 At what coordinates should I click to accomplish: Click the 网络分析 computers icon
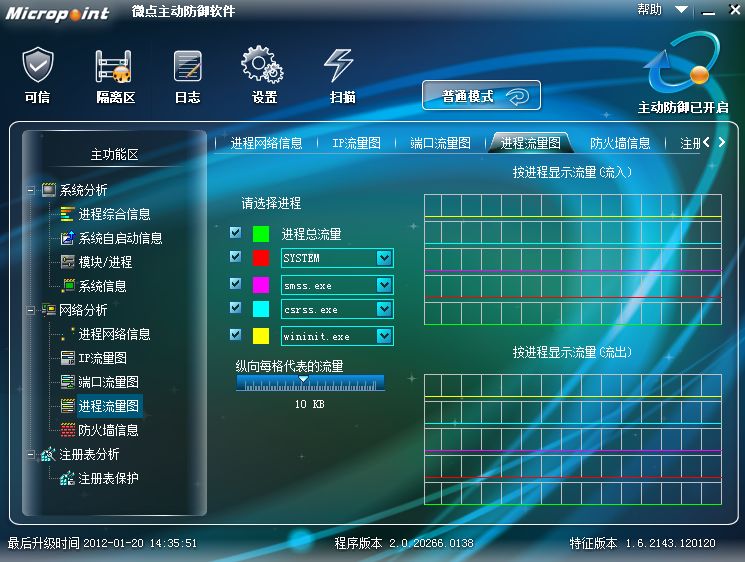49,310
